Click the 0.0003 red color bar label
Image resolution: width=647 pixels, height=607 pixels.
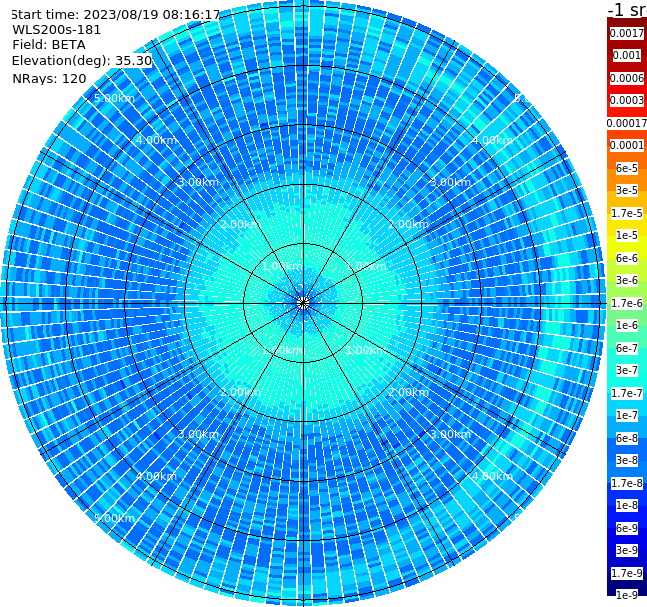[x=627, y=100]
